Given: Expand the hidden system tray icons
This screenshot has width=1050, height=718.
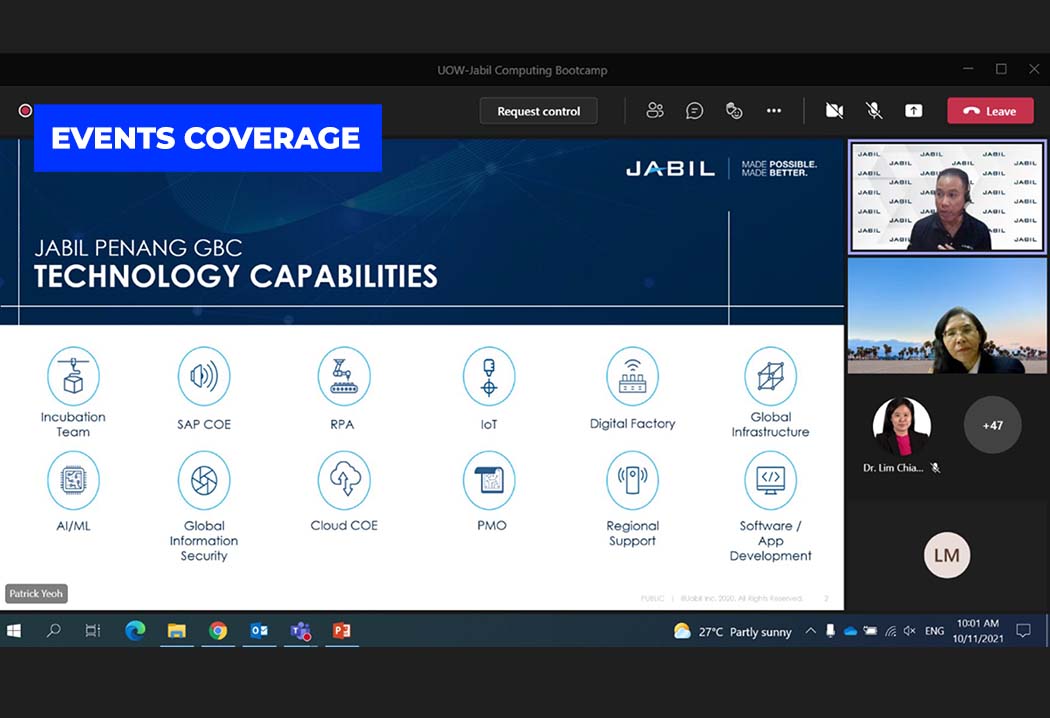Looking at the screenshot, I should tap(811, 631).
